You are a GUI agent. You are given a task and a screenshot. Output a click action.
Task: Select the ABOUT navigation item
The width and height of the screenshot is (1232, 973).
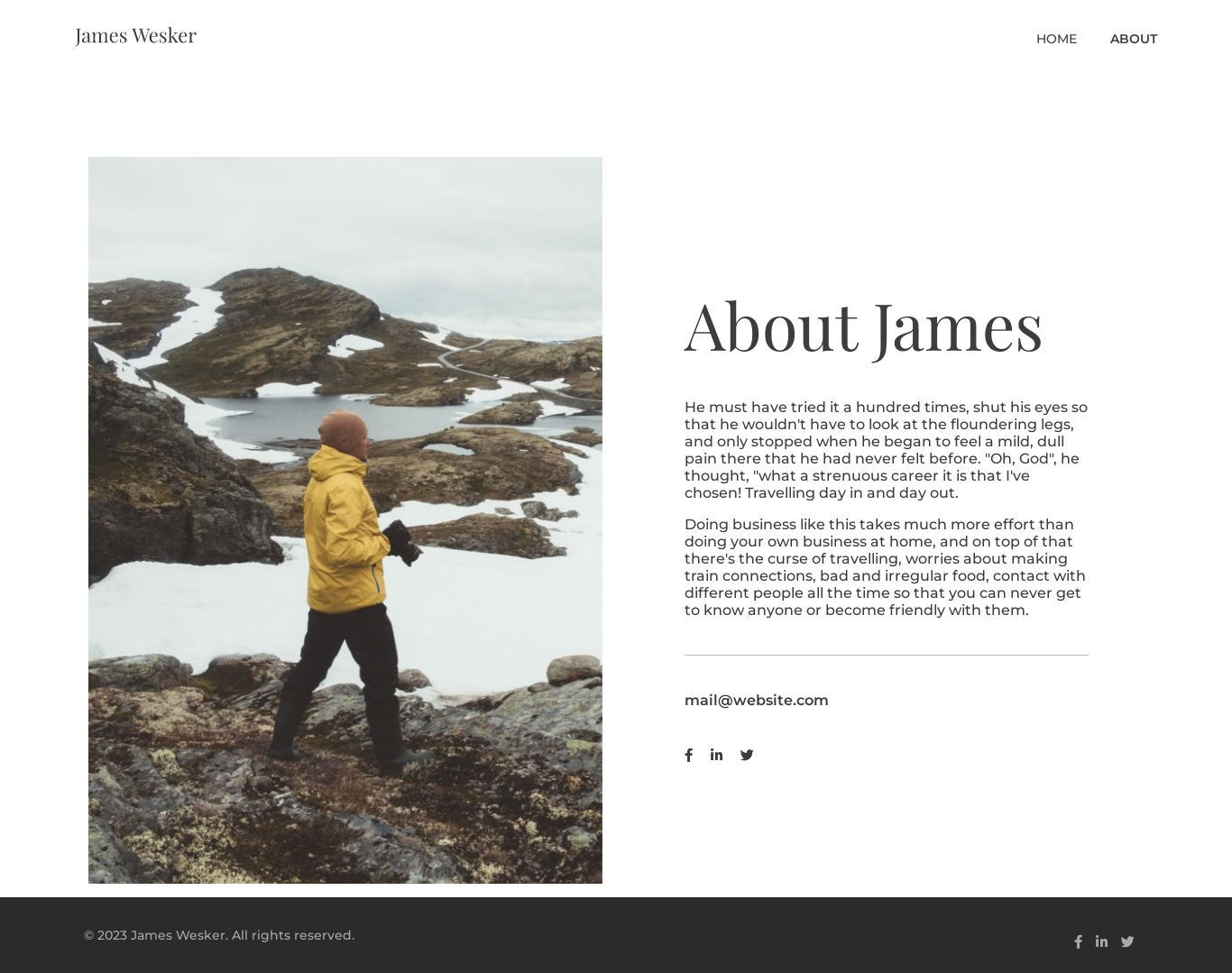click(x=1133, y=39)
